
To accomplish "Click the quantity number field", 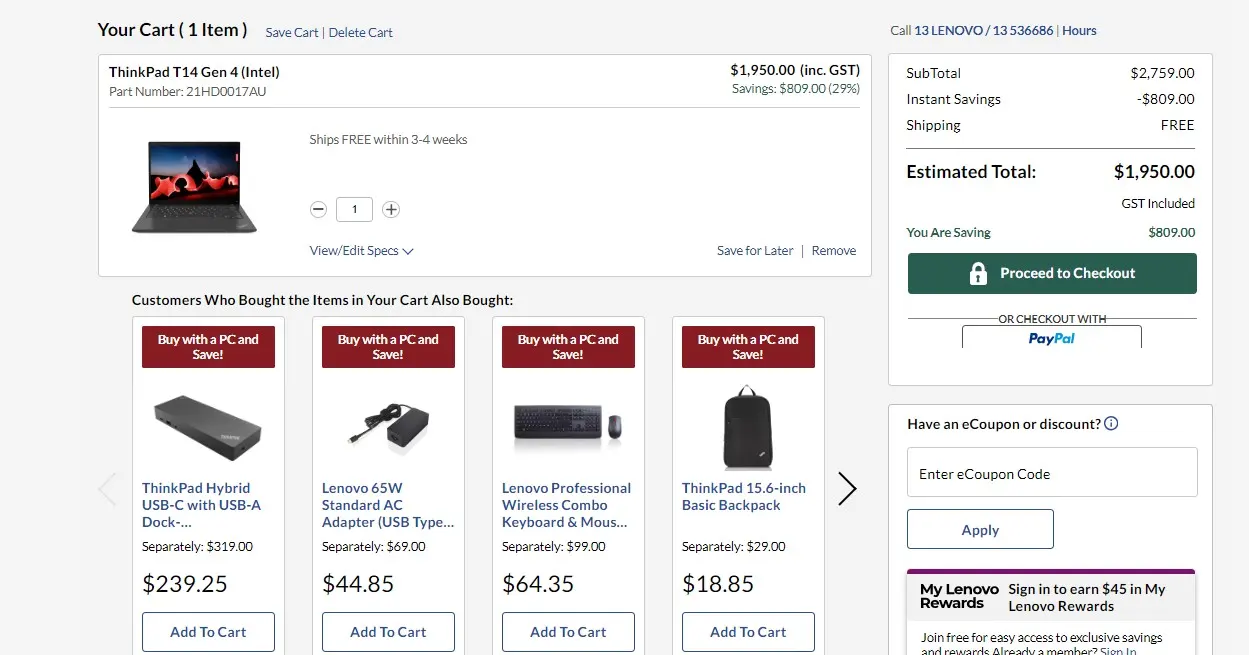I will point(355,210).
